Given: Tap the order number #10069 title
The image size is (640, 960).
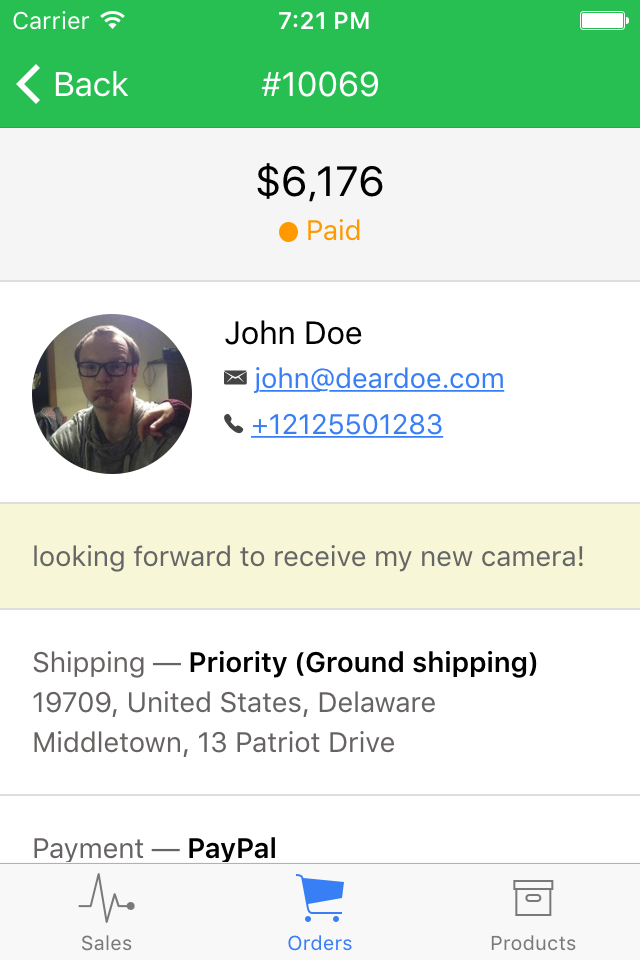Looking at the screenshot, I should (320, 84).
